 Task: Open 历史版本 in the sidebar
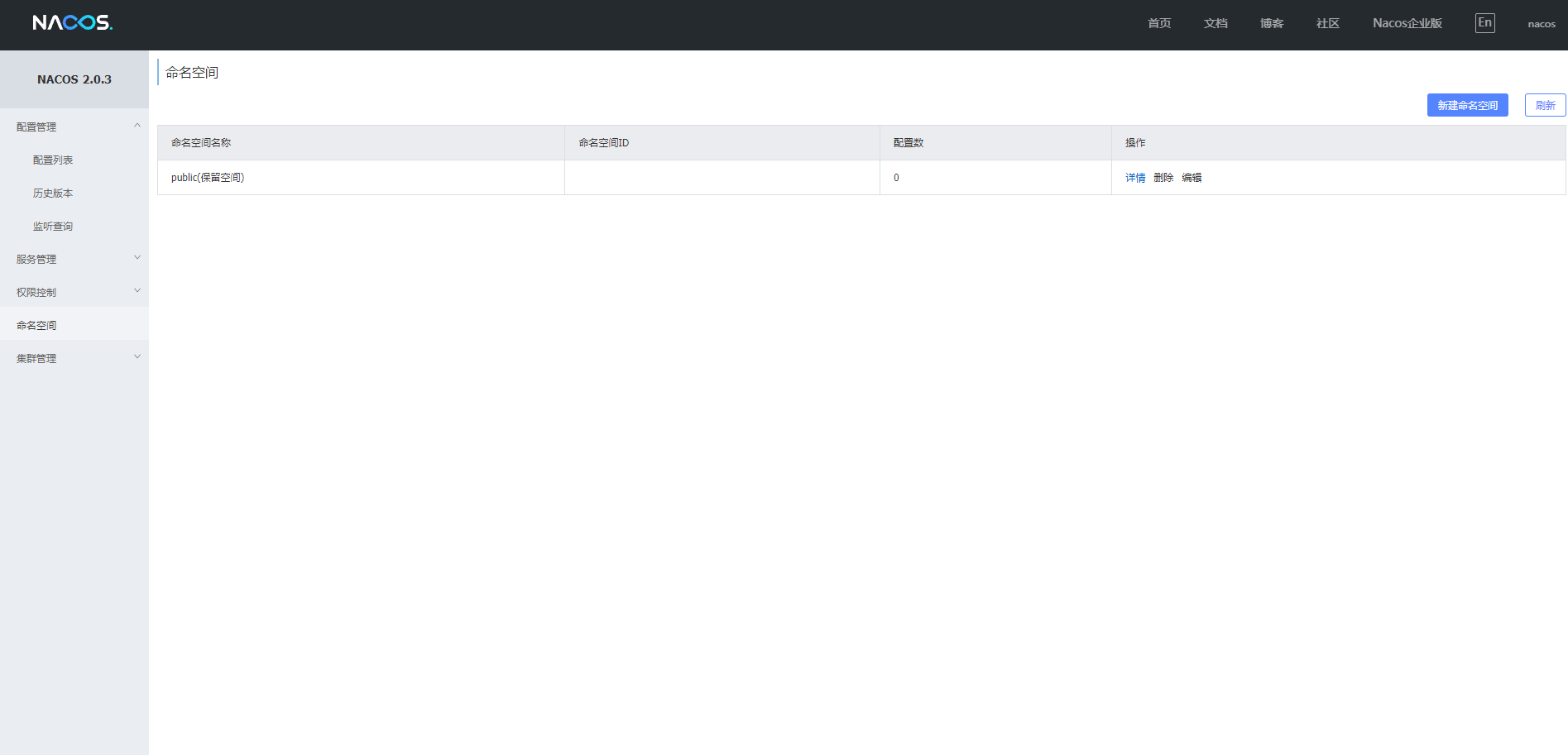pos(53,193)
